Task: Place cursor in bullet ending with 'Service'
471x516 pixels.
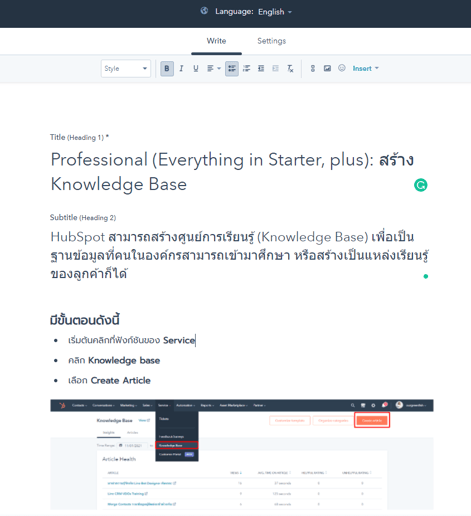Action: (x=132, y=340)
